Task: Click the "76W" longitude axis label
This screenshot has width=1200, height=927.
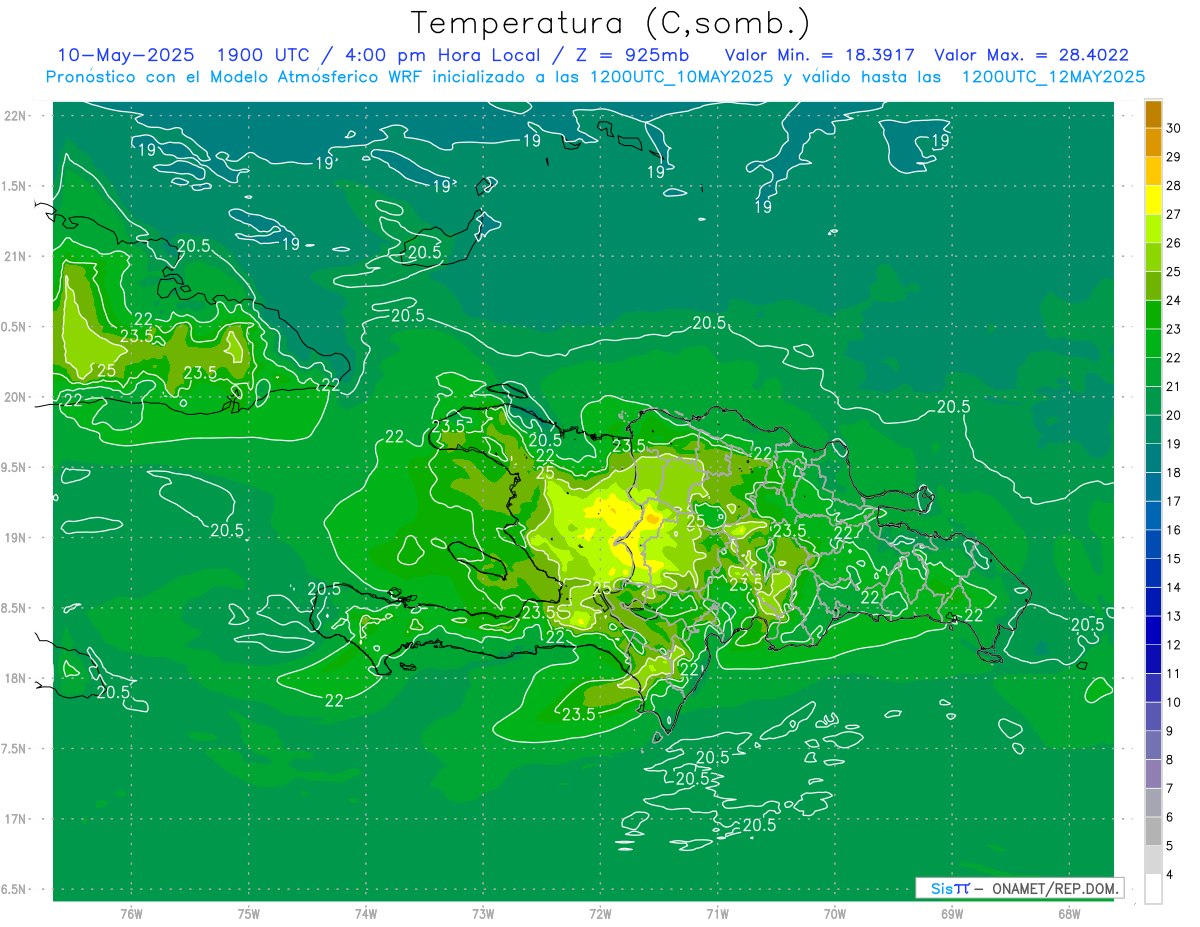Action: coord(131,914)
